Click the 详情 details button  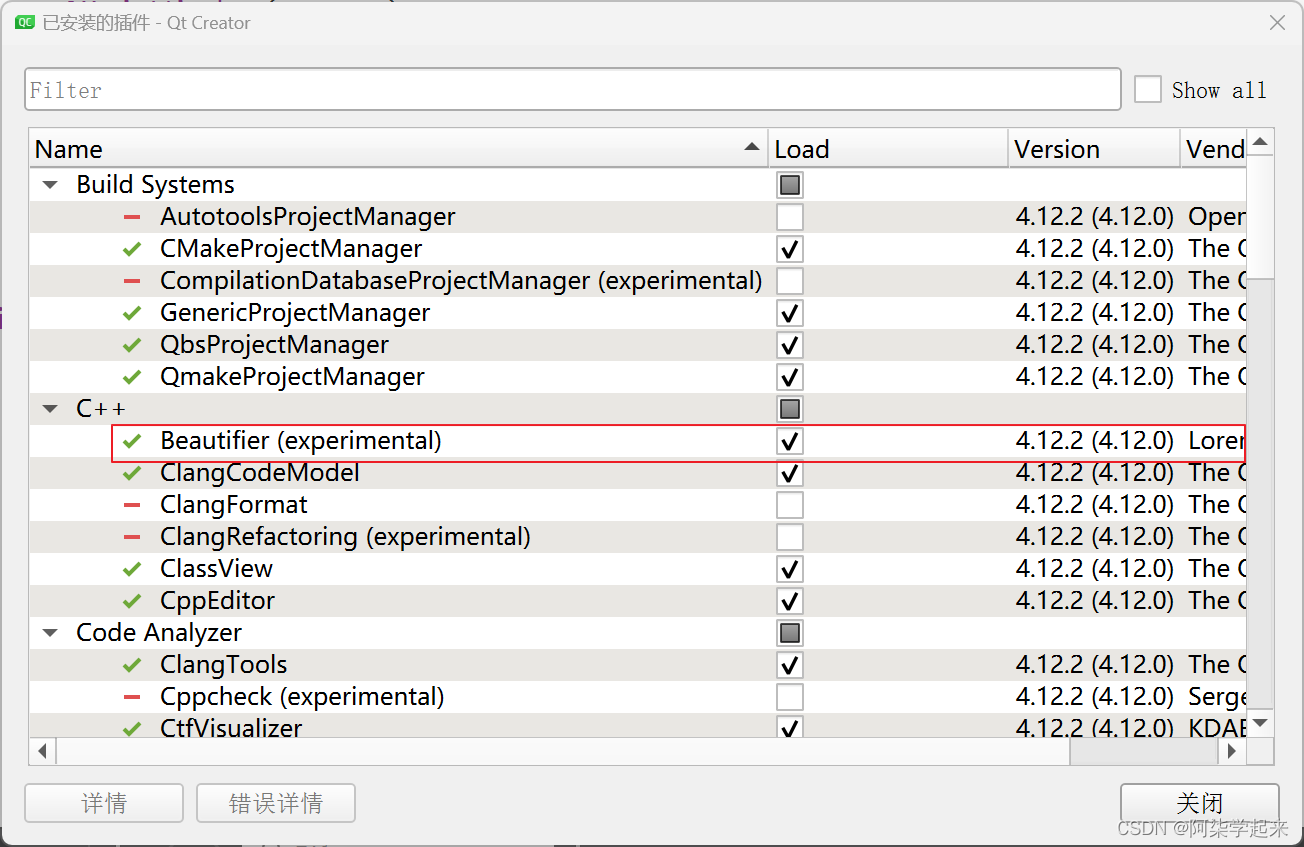coord(104,803)
